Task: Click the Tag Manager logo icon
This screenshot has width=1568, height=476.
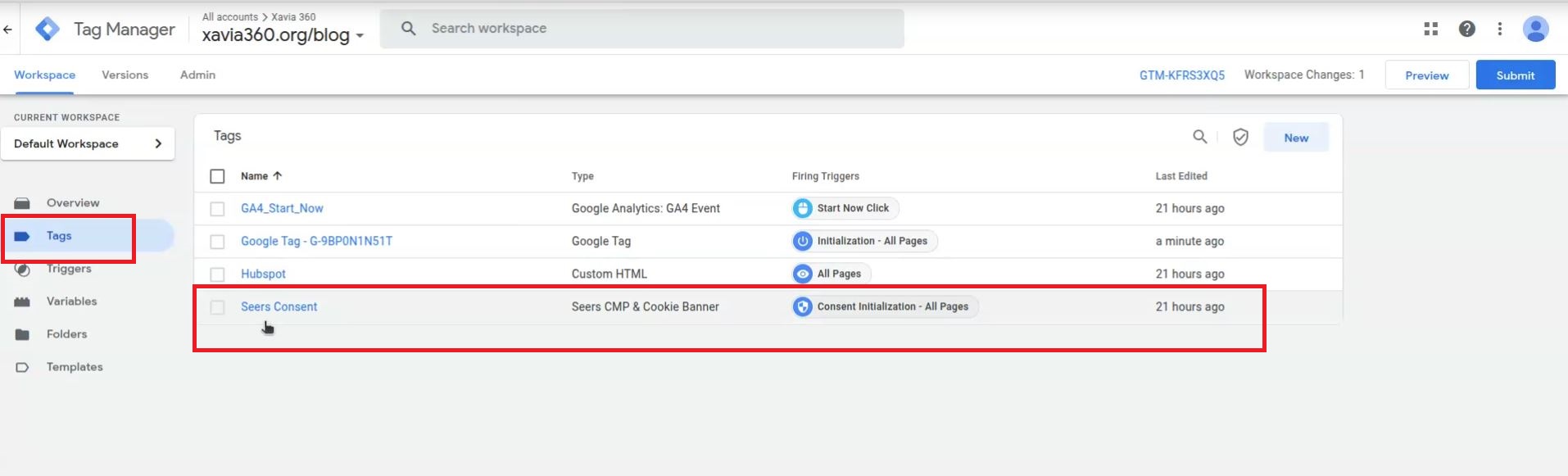Action: pos(48,29)
